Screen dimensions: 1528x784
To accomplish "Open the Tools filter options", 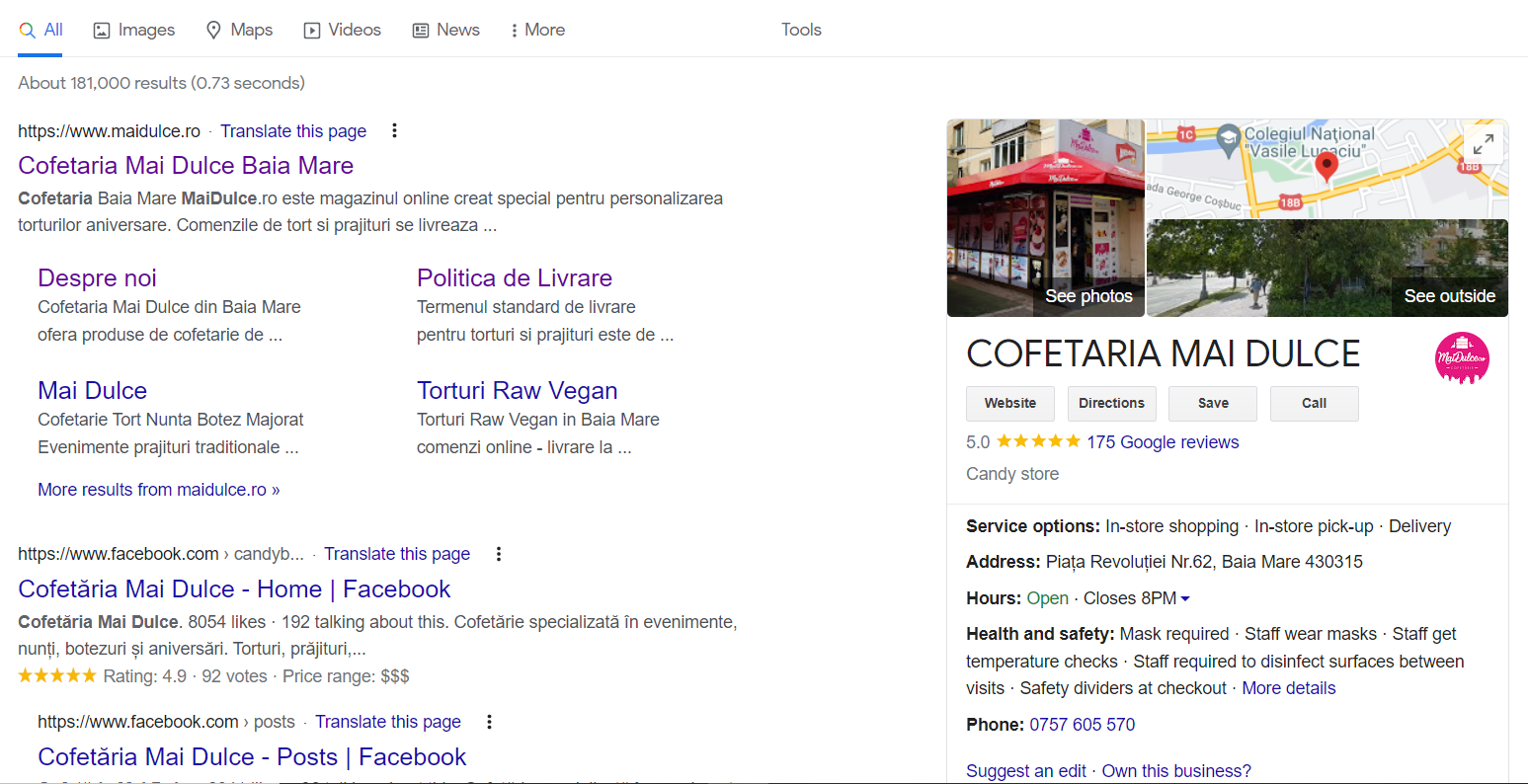I will click(801, 30).
